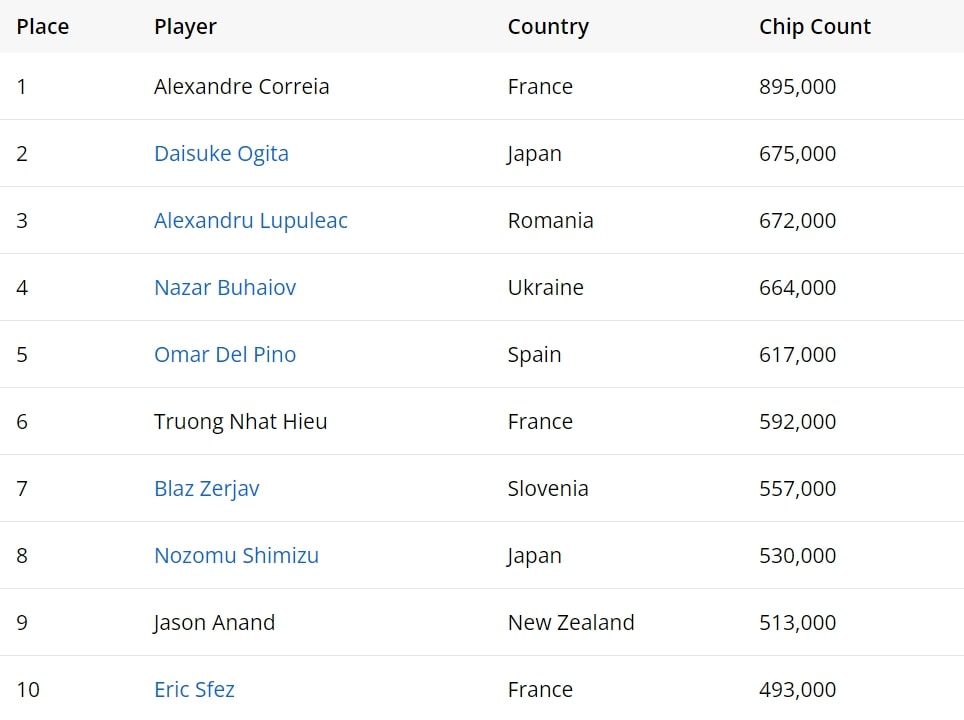The width and height of the screenshot is (964, 720).
Task: Click the Place column header
Action: coord(43,27)
